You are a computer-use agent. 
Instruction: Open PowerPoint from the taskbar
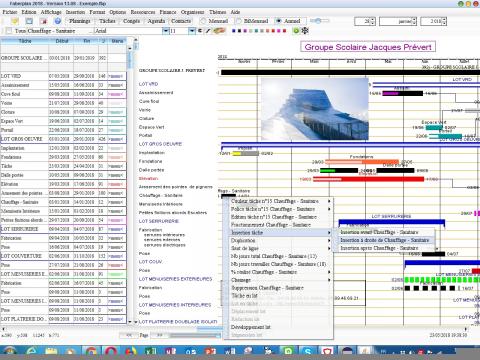(210, 351)
